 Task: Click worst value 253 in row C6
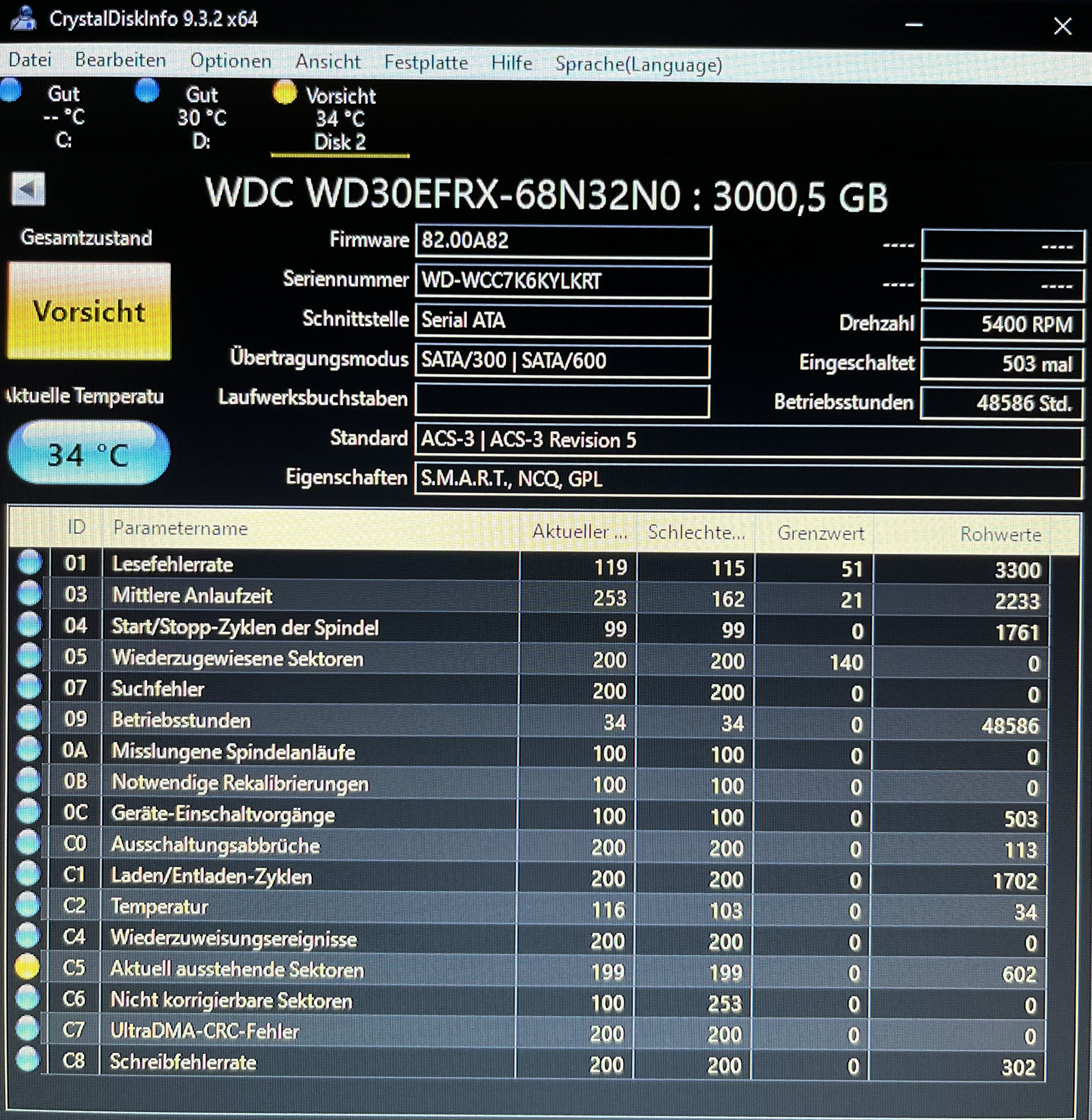coord(725,1003)
